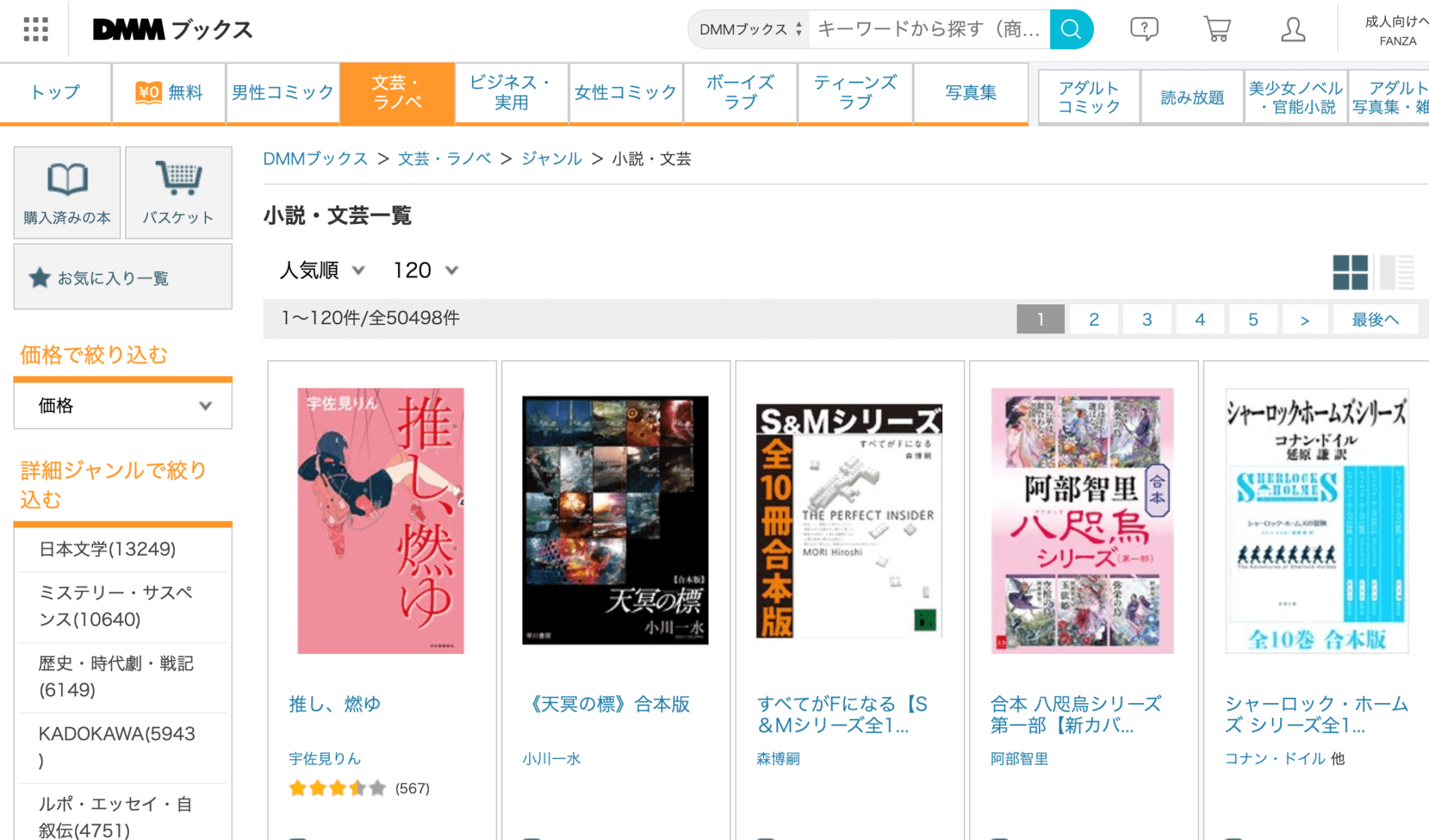Open the 読み放題 tab
This screenshot has width=1429, height=840.
click(x=1192, y=97)
